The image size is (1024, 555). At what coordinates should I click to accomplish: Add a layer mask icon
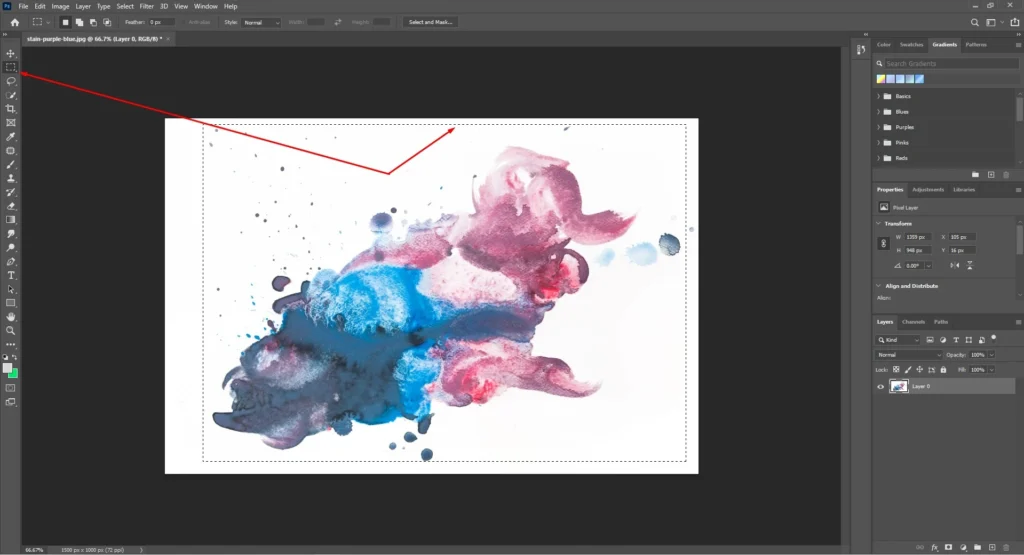948,547
